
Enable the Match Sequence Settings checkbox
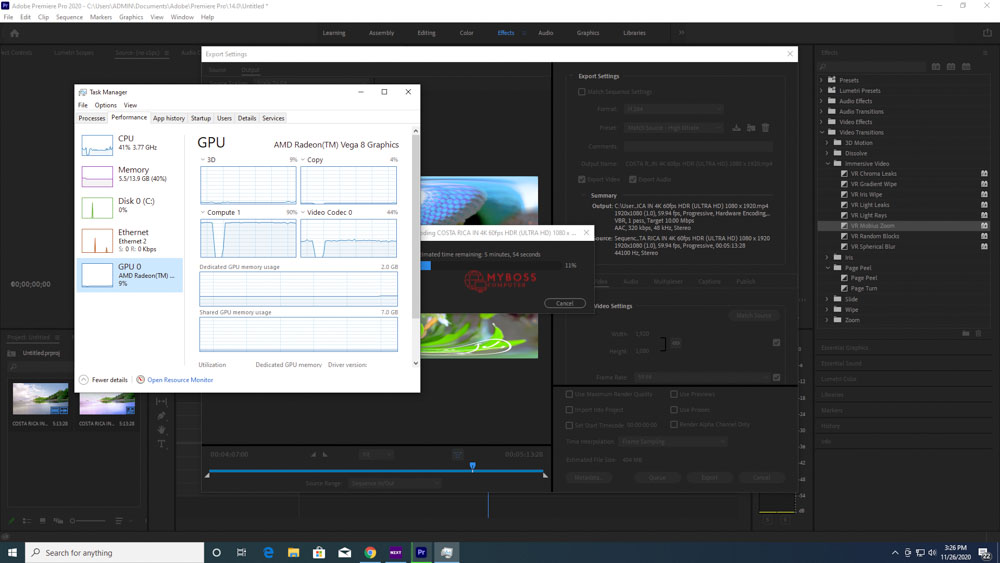(x=582, y=92)
